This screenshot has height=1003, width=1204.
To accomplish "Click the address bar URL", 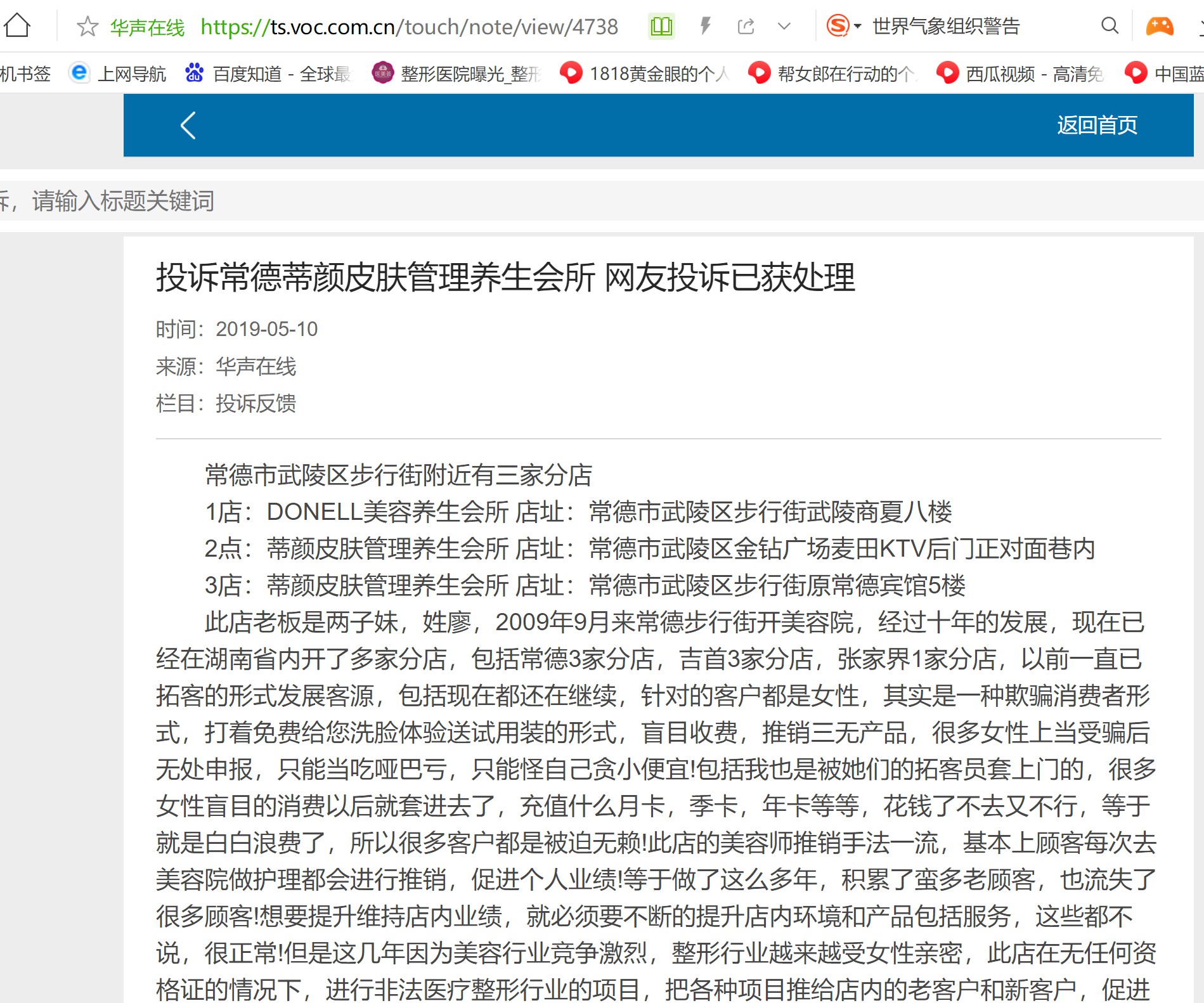I will (x=409, y=27).
